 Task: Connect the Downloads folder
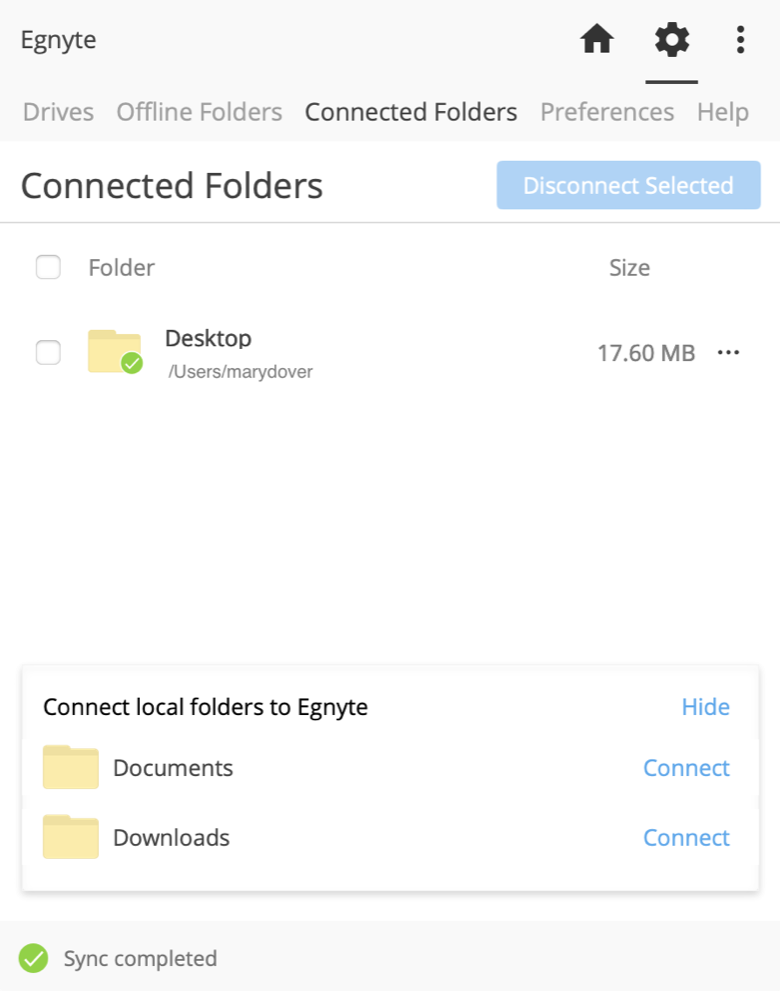click(x=686, y=837)
